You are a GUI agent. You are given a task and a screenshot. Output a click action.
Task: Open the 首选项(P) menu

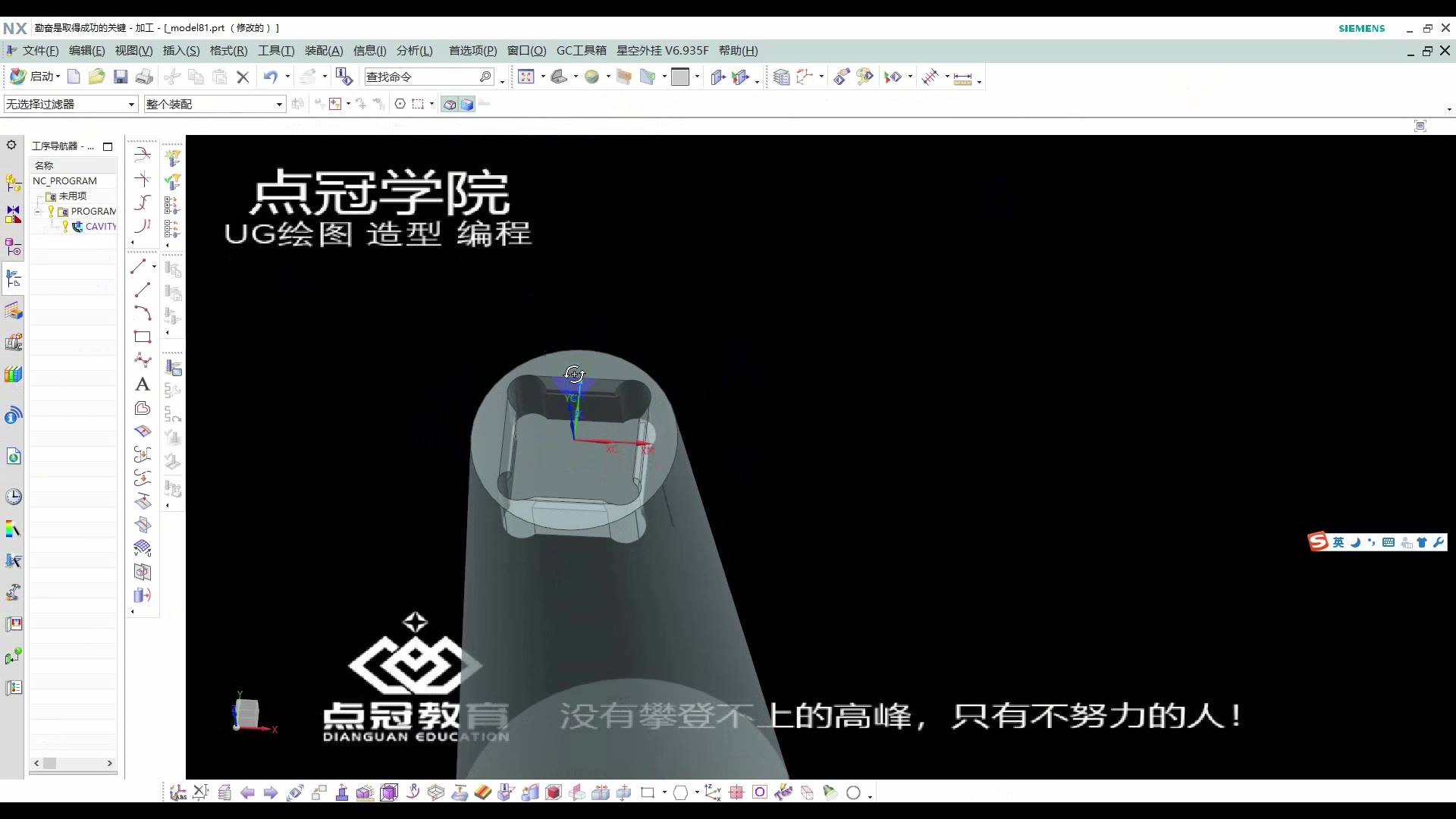pos(472,51)
